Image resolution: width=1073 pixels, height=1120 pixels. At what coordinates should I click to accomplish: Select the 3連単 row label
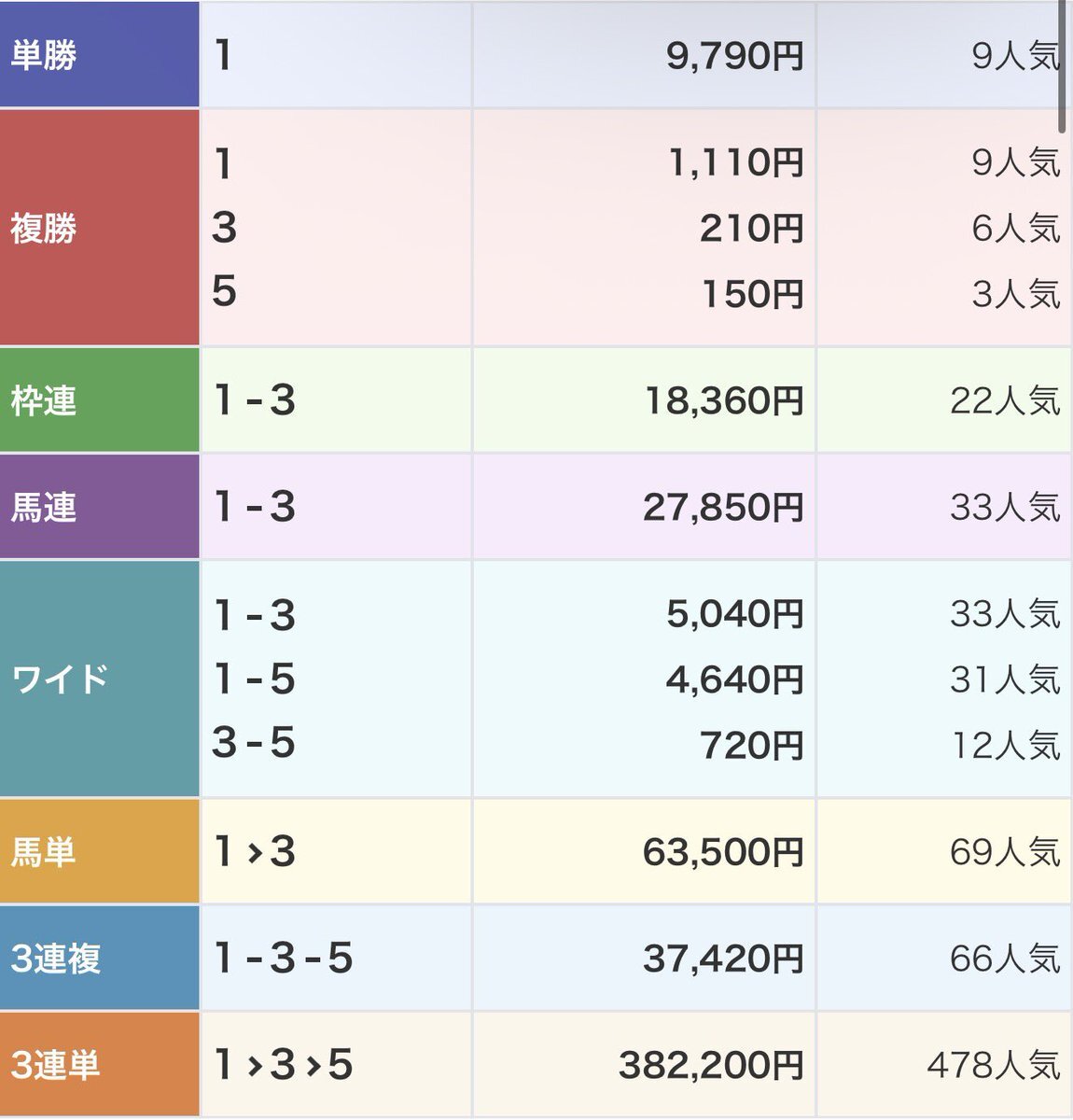(x=55, y=1065)
